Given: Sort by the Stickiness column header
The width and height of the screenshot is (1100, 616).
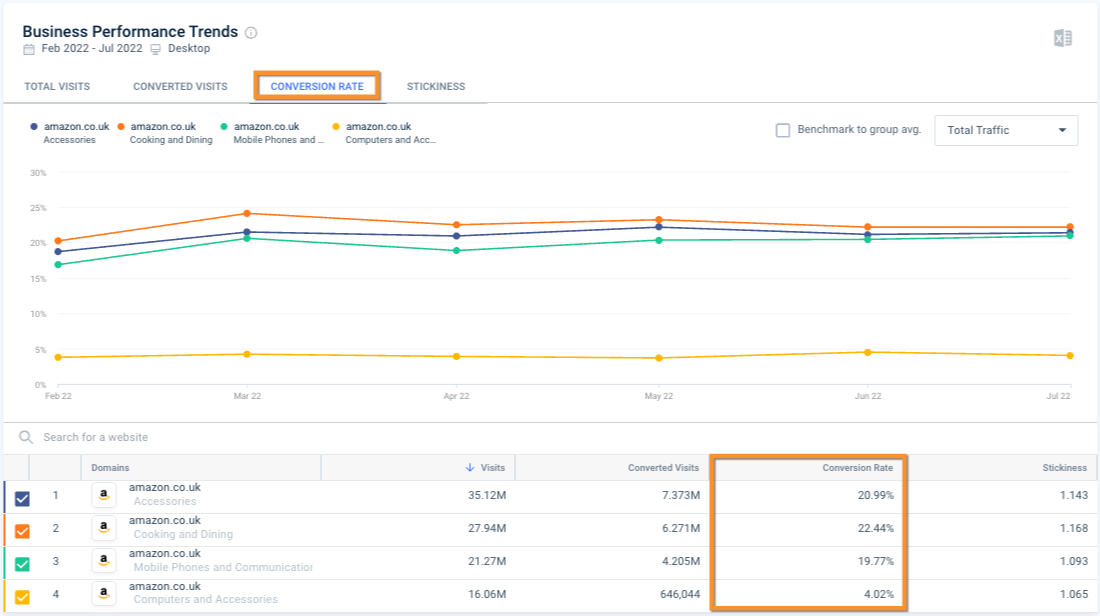Looking at the screenshot, I should pos(1064,467).
